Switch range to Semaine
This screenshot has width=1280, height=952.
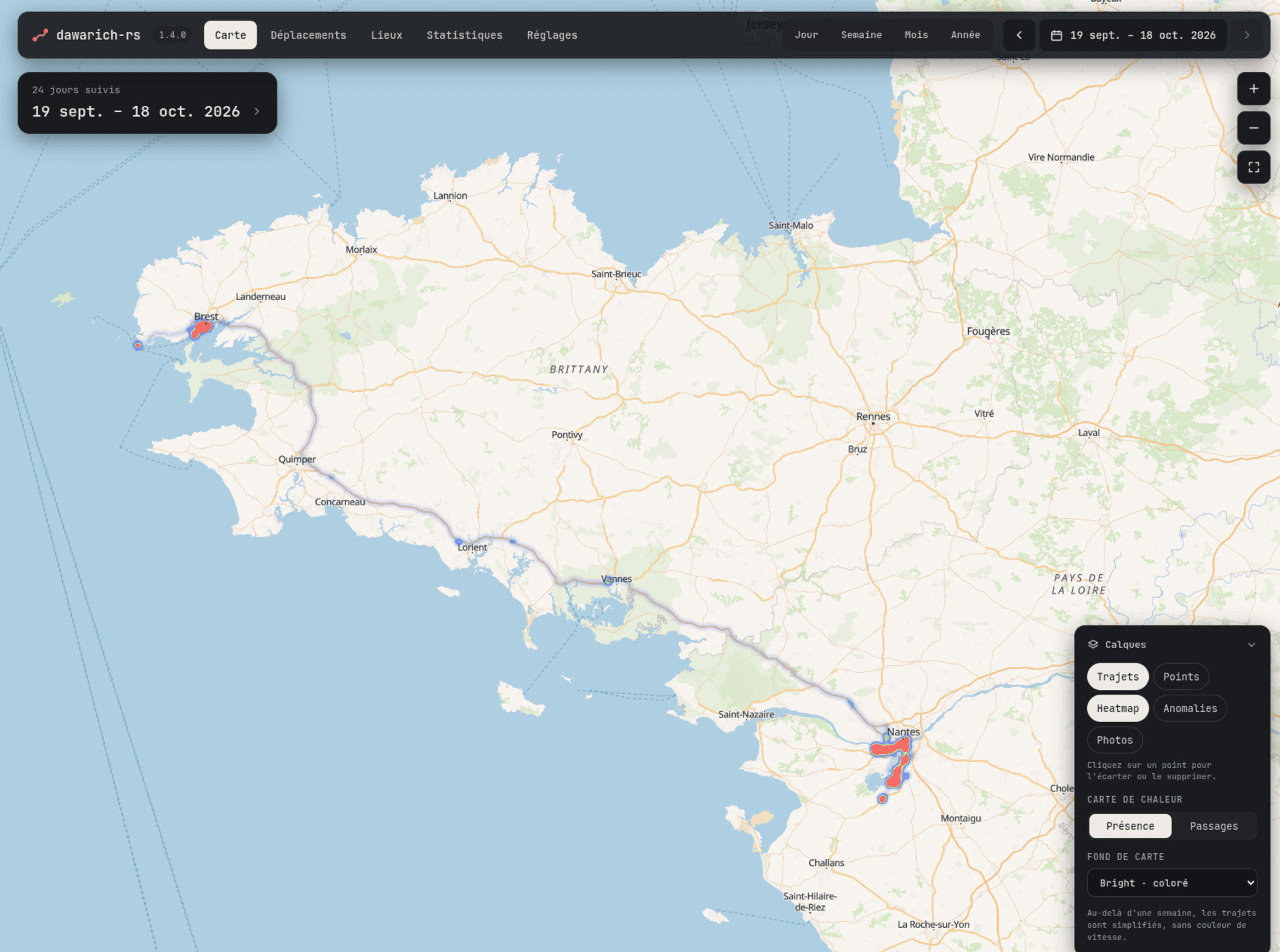861,35
